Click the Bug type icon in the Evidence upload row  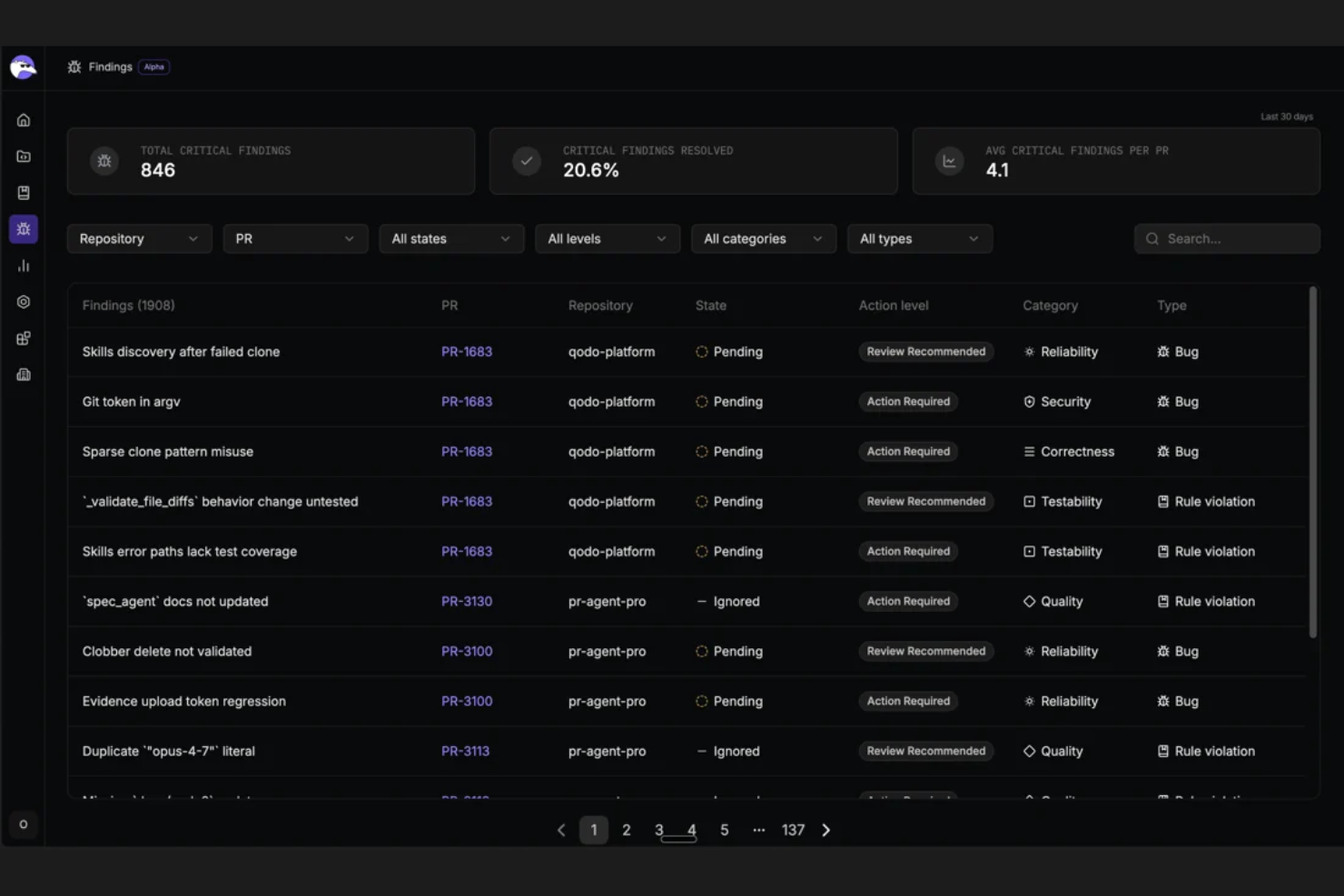click(x=1163, y=701)
